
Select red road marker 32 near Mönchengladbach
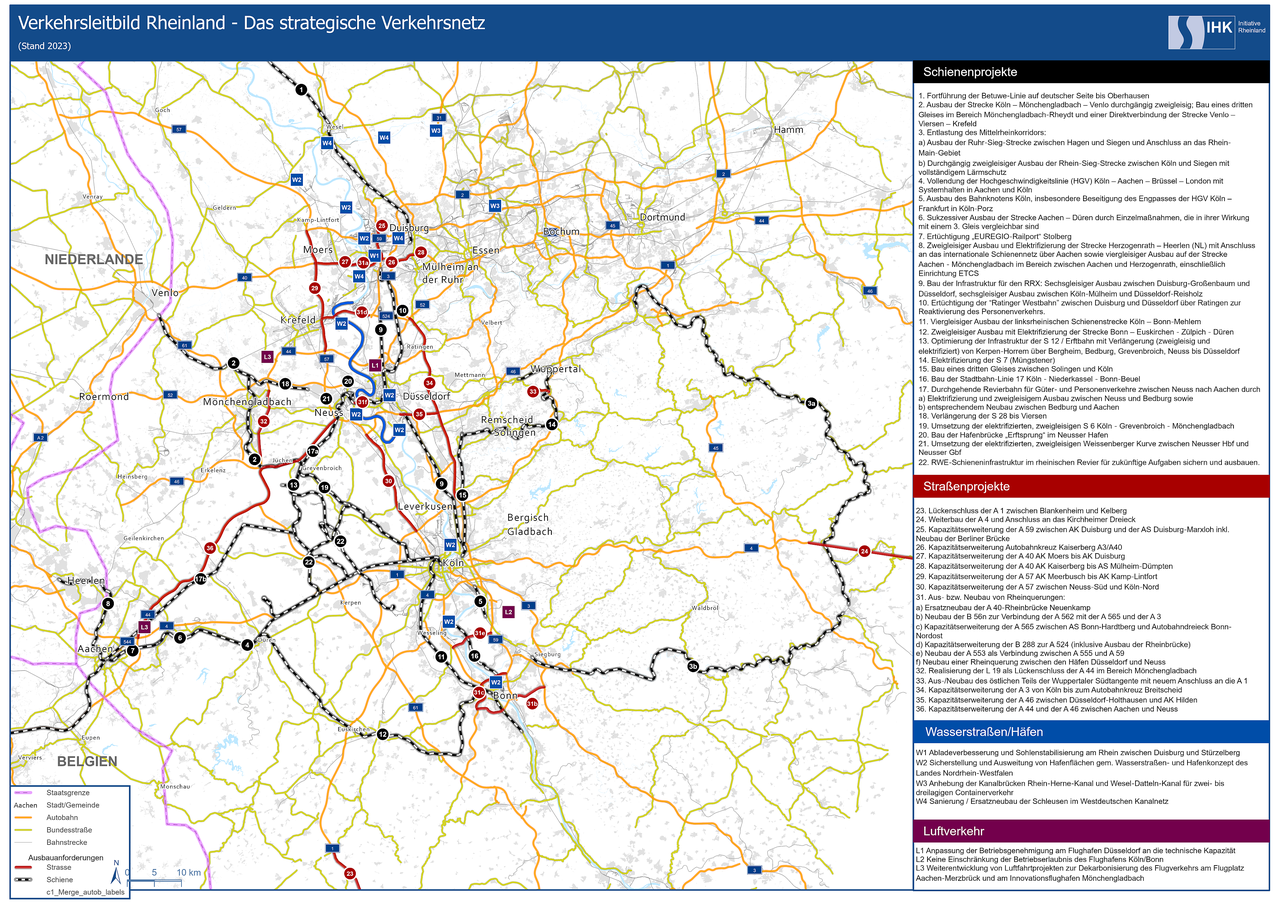263,422
